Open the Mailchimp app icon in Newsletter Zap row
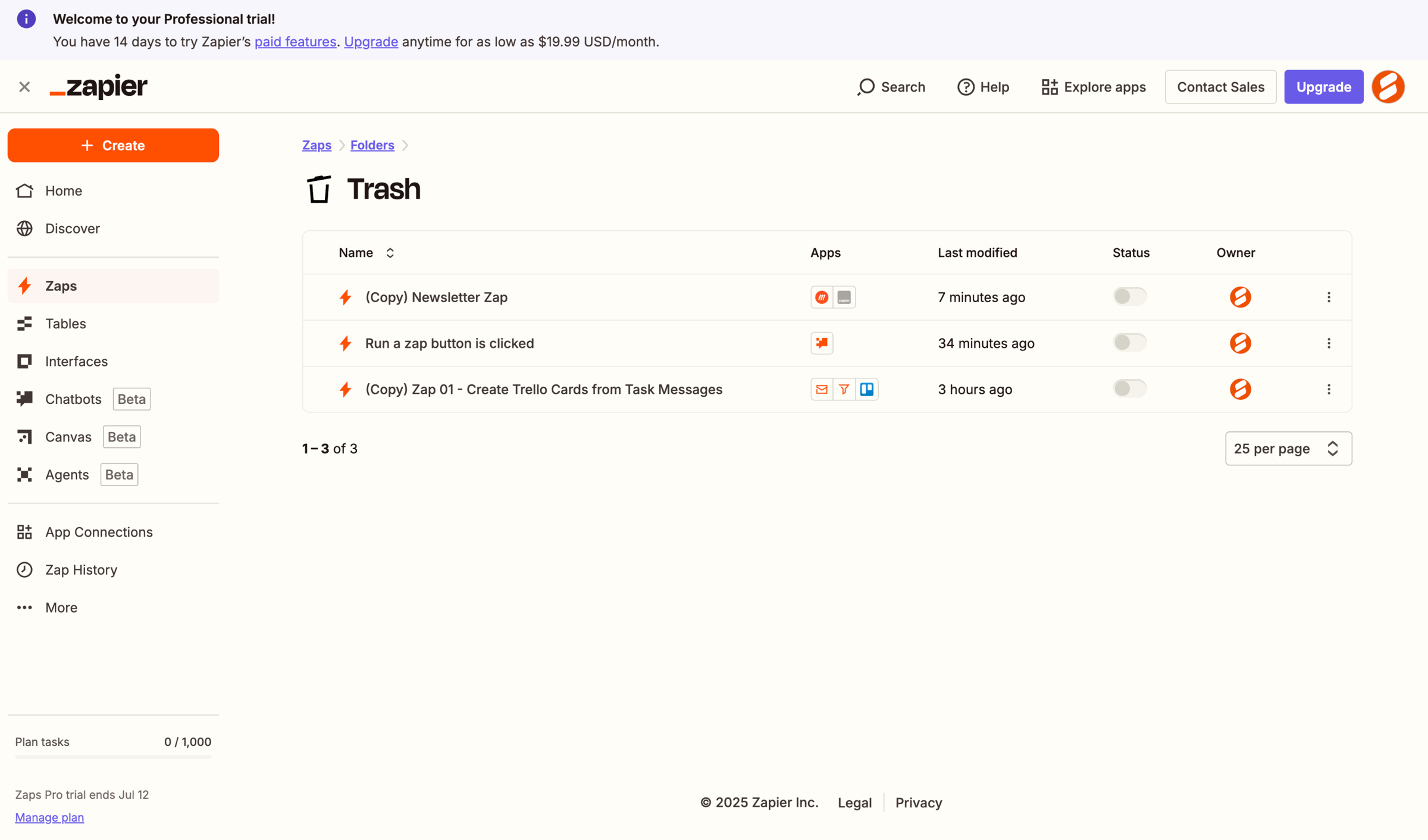This screenshot has height=840, width=1428. (822, 297)
